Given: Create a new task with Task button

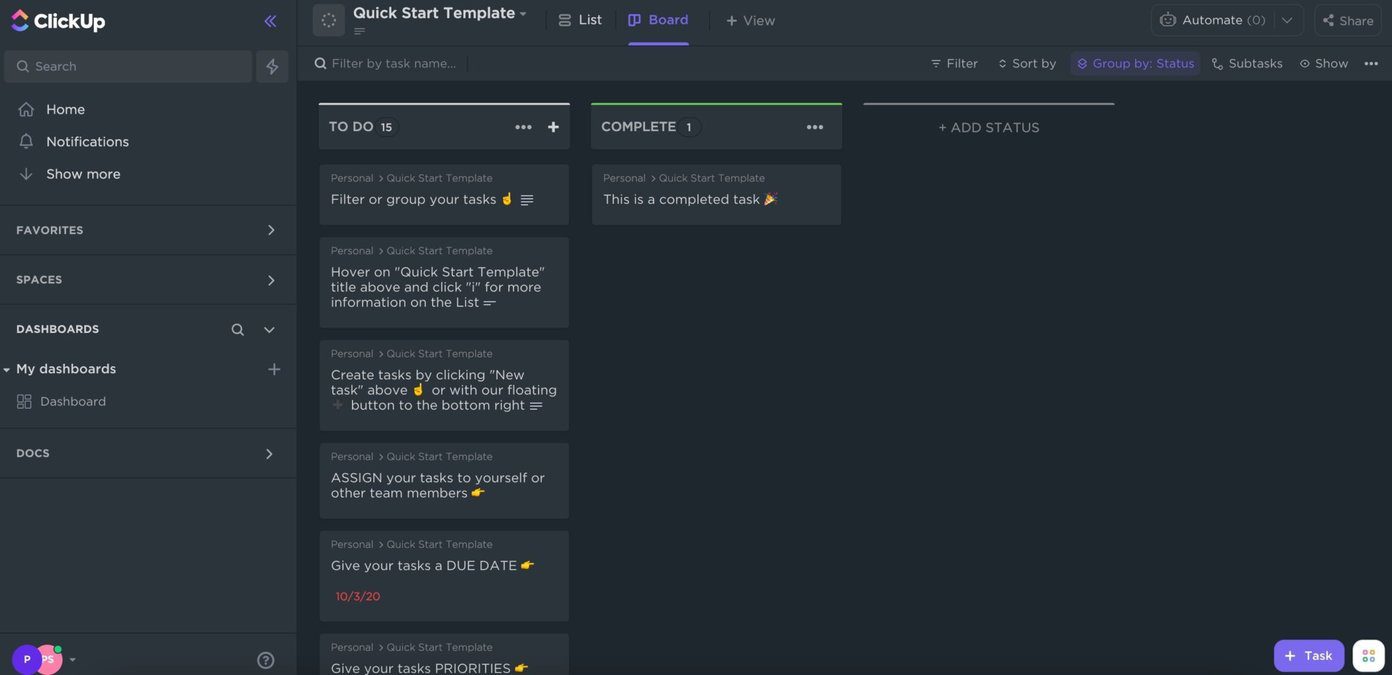Looking at the screenshot, I should tap(1309, 656).
